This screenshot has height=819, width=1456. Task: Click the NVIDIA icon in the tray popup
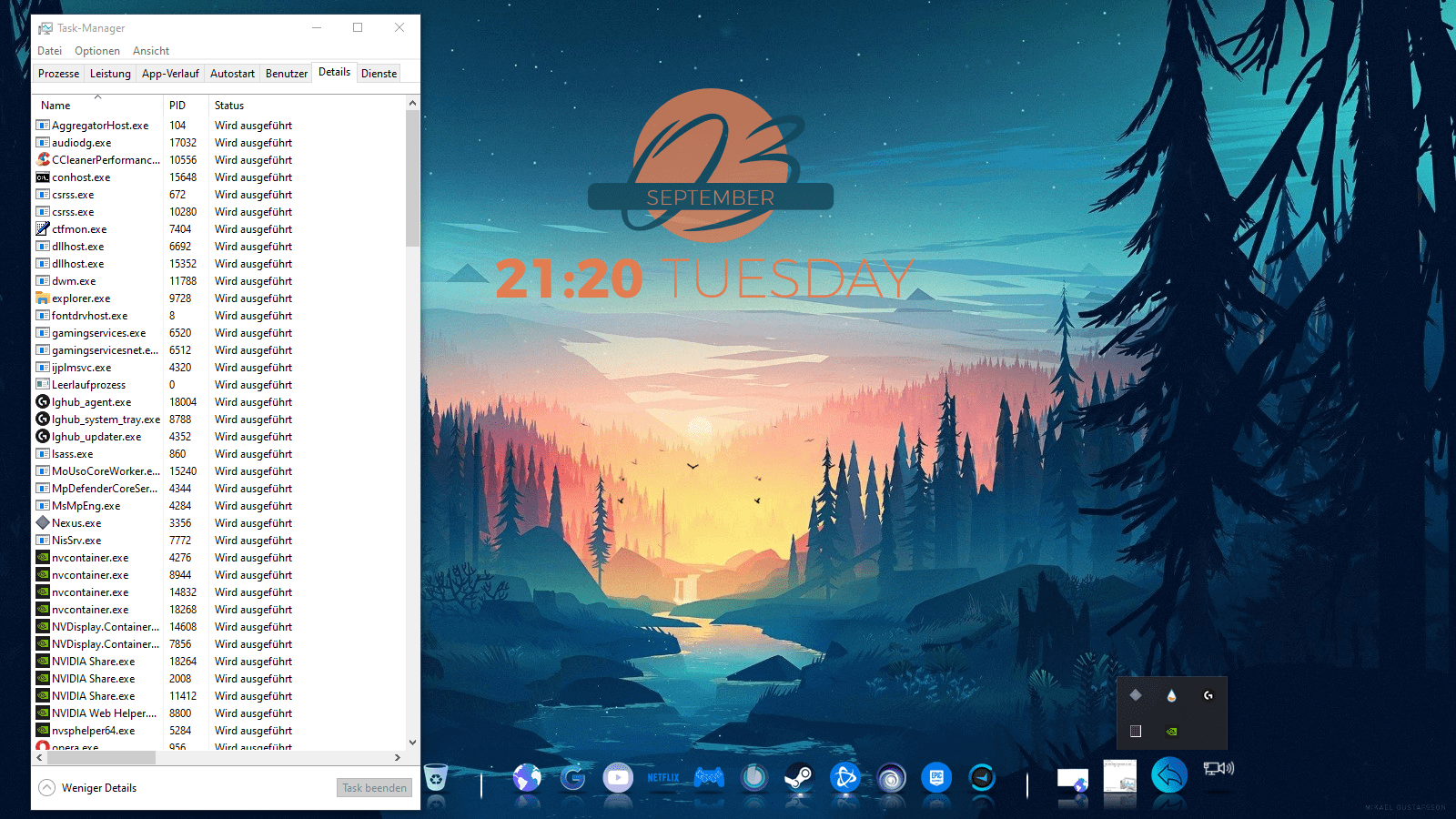[1171, 731]
